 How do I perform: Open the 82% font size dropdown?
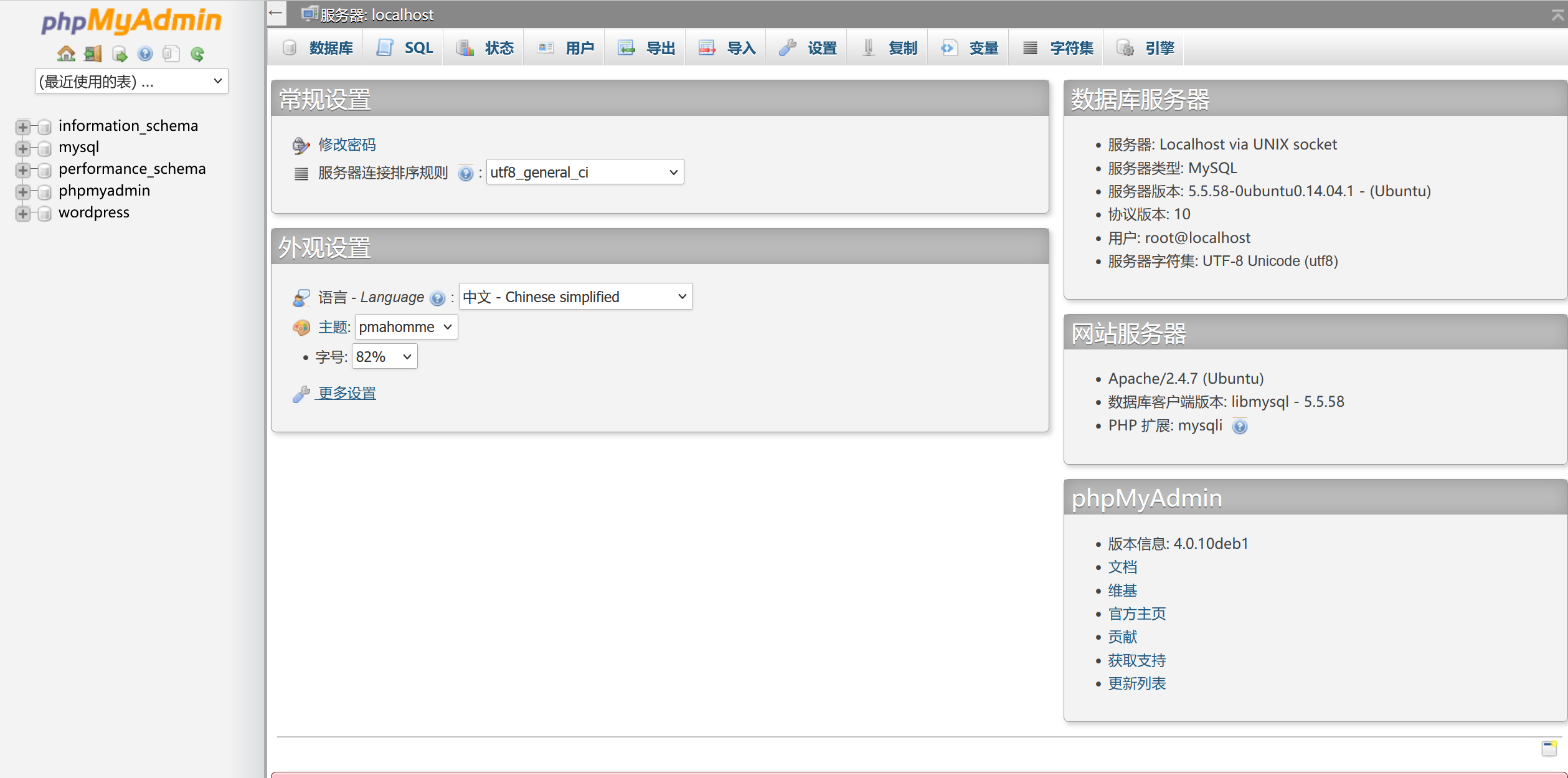coord(384,356)
